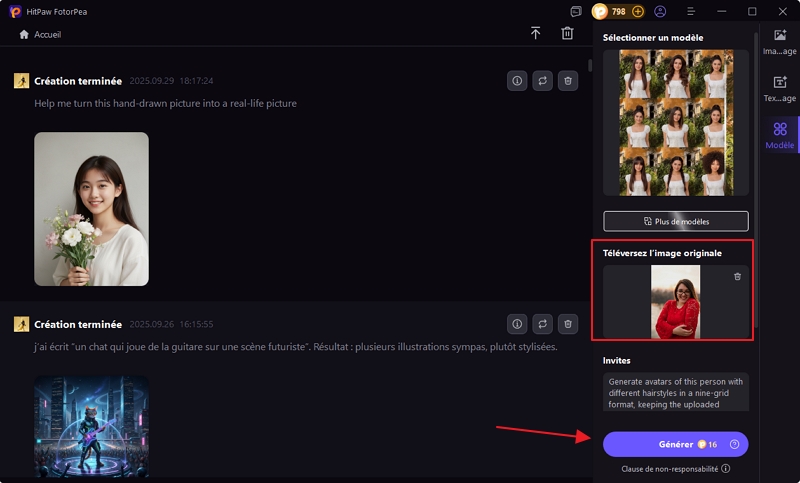This screenshot has height=483, width=800.
Task: Click the export upload arrow icon
Action: point(535,34)
